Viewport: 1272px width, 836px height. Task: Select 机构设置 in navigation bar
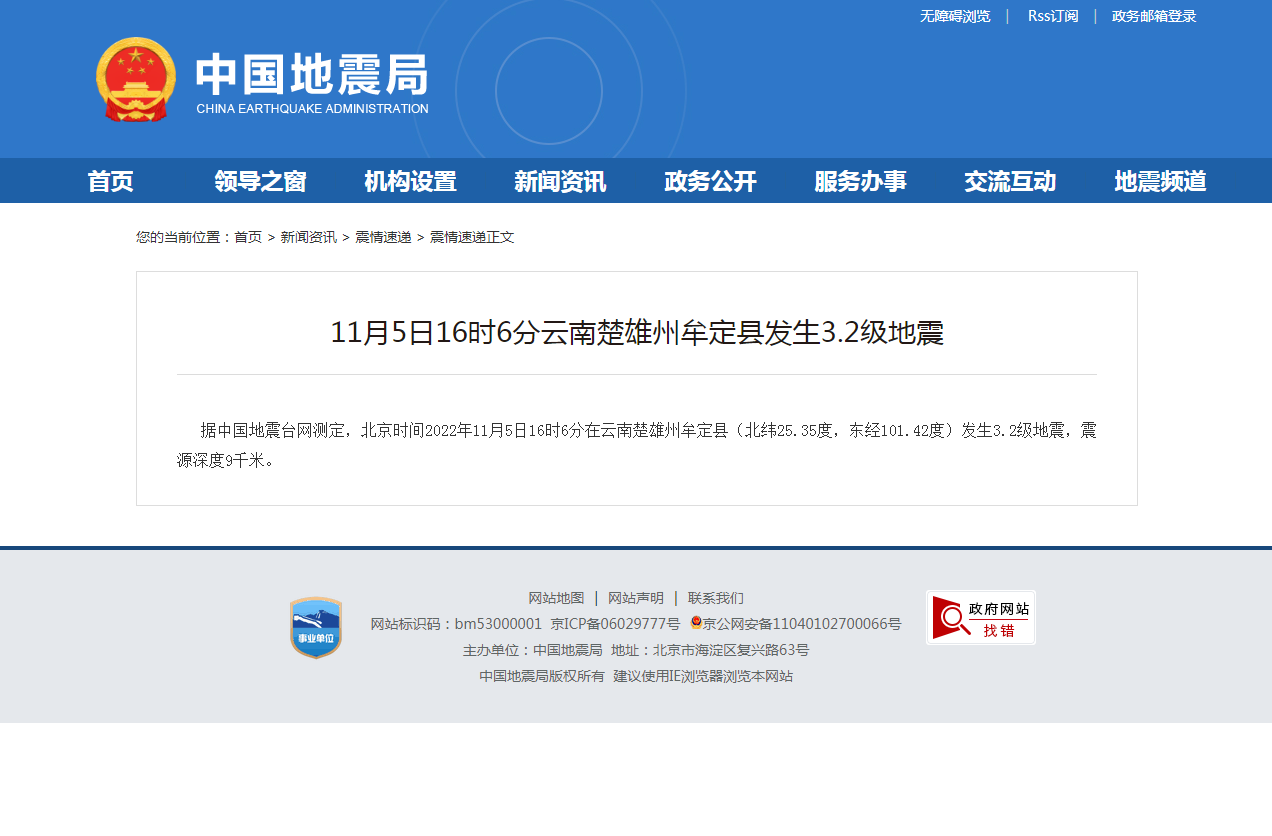(x=410, y=181)
